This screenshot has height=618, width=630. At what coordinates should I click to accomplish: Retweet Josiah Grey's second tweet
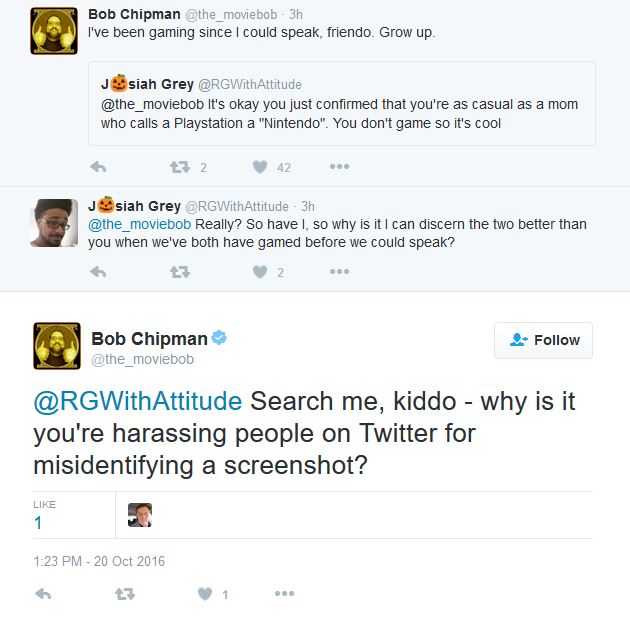coord(180,272)
